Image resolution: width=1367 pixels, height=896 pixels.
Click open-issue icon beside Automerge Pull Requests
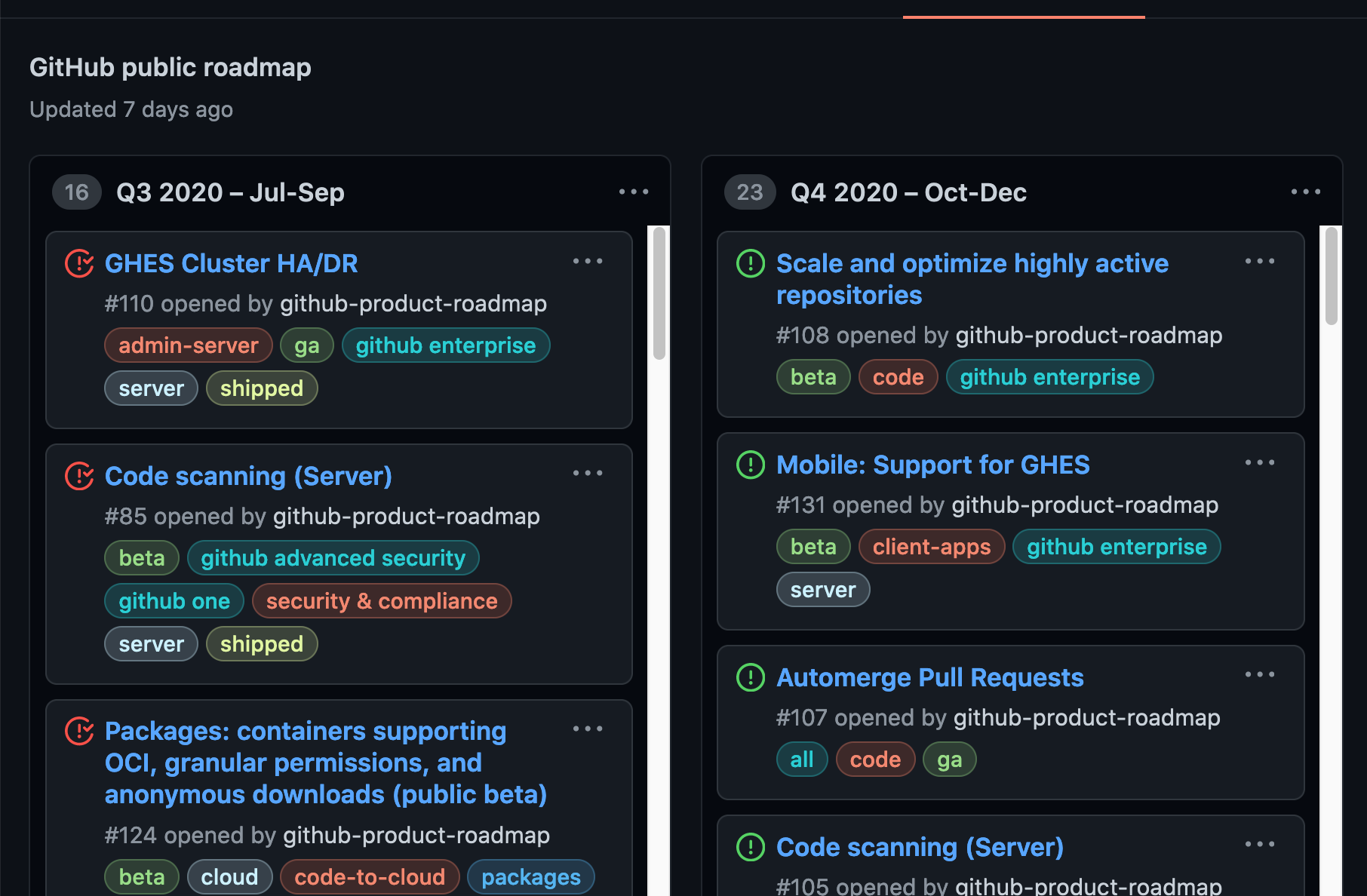click(751, 677)
